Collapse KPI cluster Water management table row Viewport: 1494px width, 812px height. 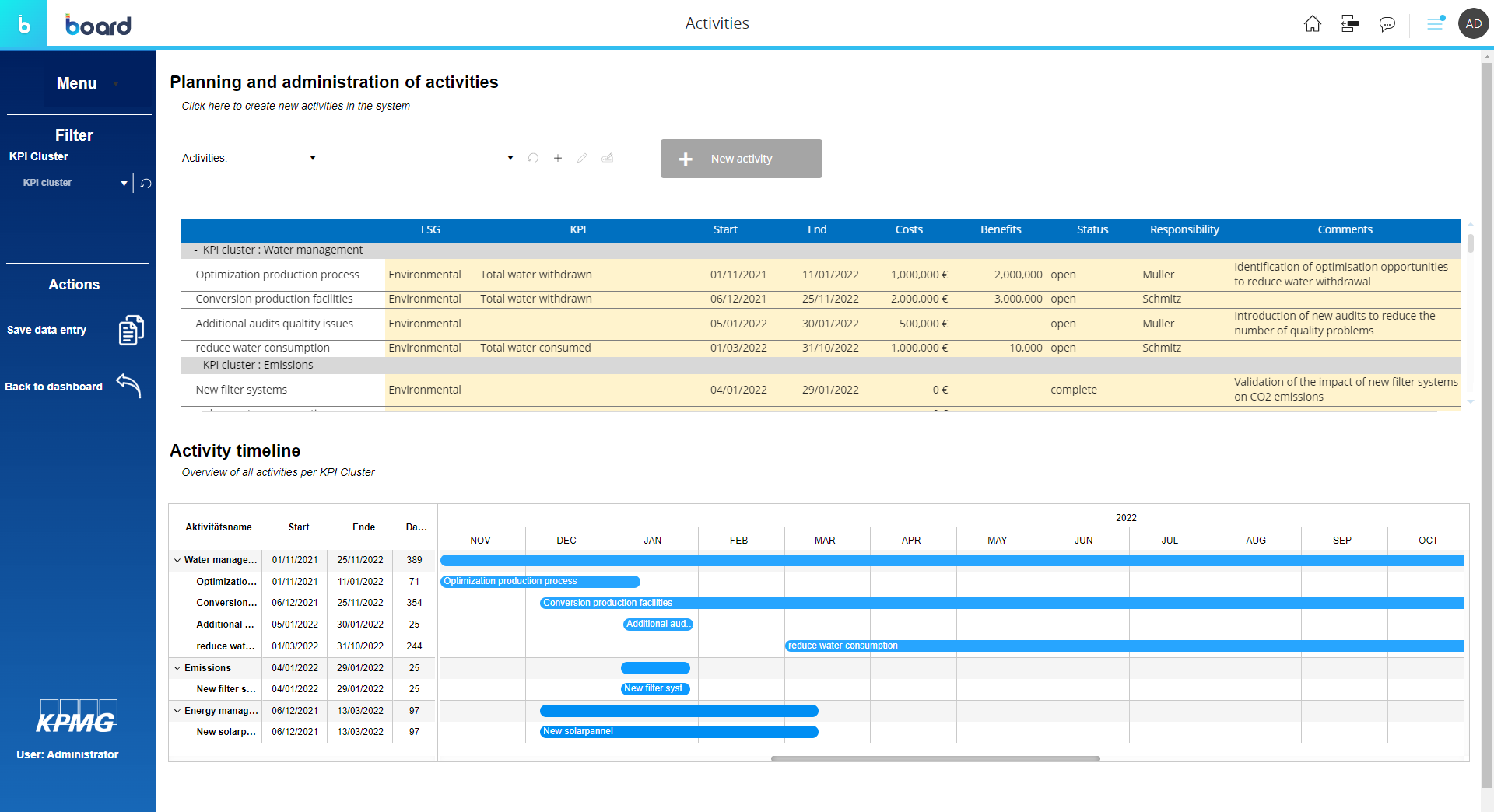[195, 250]
